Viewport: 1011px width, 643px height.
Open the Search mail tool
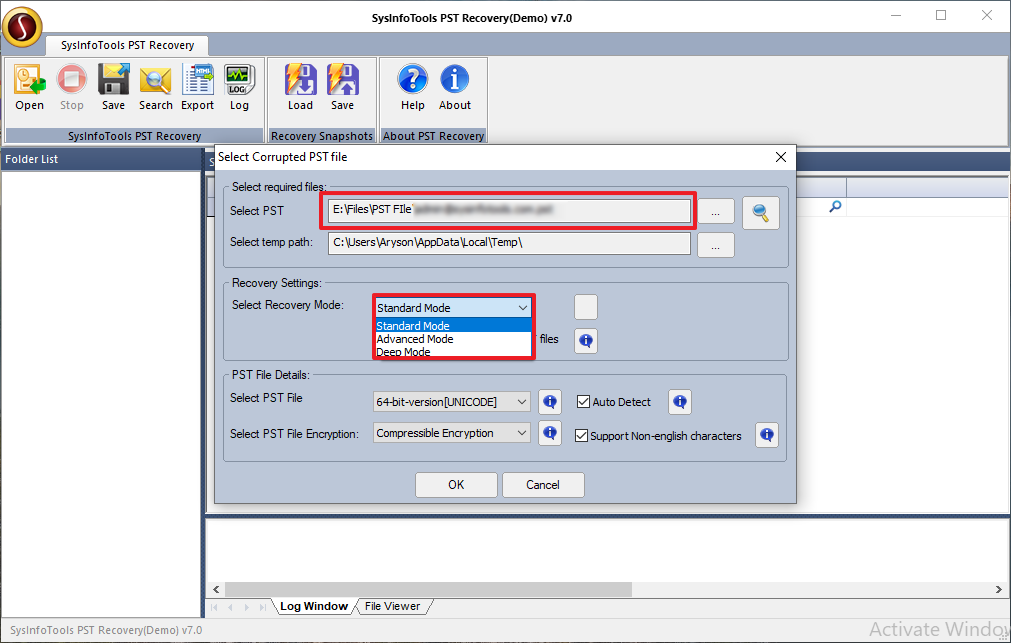[x=155, y=87]
